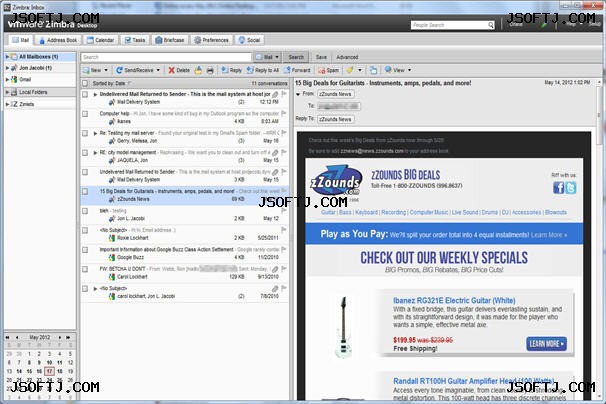Viewport: 606px width, 404px height.
Task: Check the Google Buzz message checkbox
Action: tap(85, 250)
